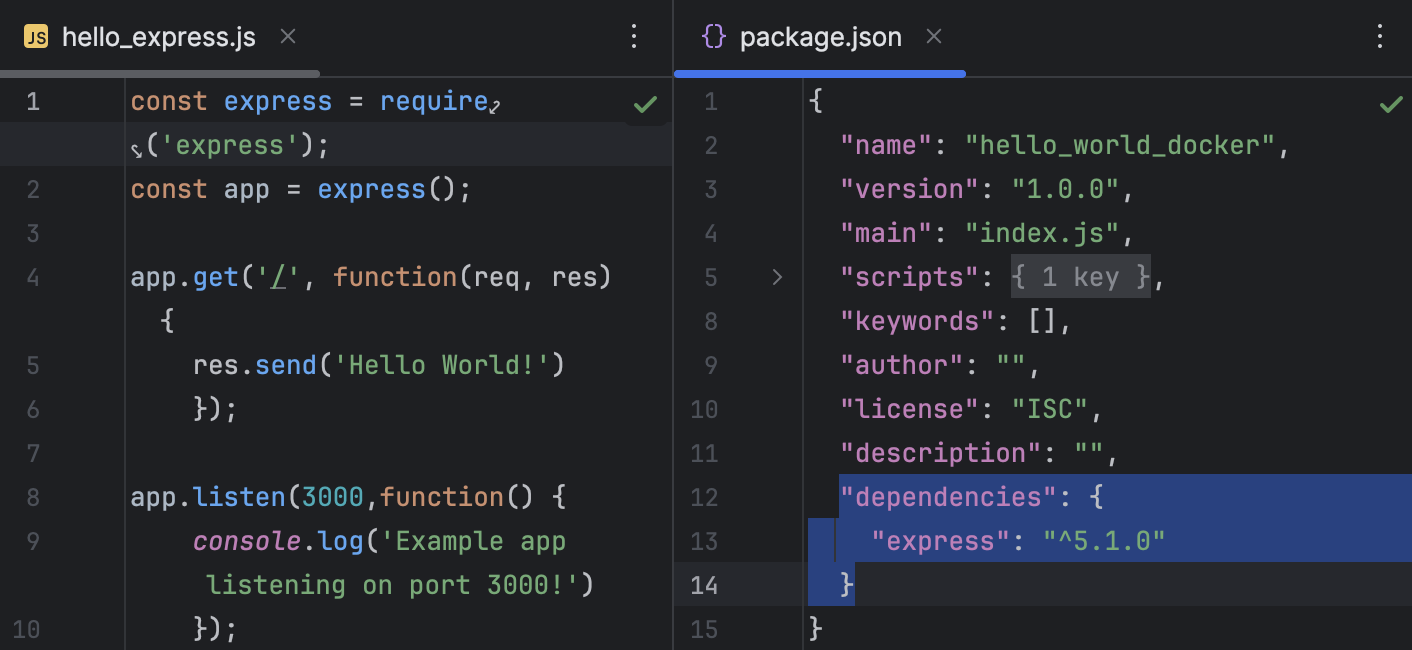Unfold the { 1 key } placeholder
The height and width of the screenshot is (650, 1412).
1080,277
